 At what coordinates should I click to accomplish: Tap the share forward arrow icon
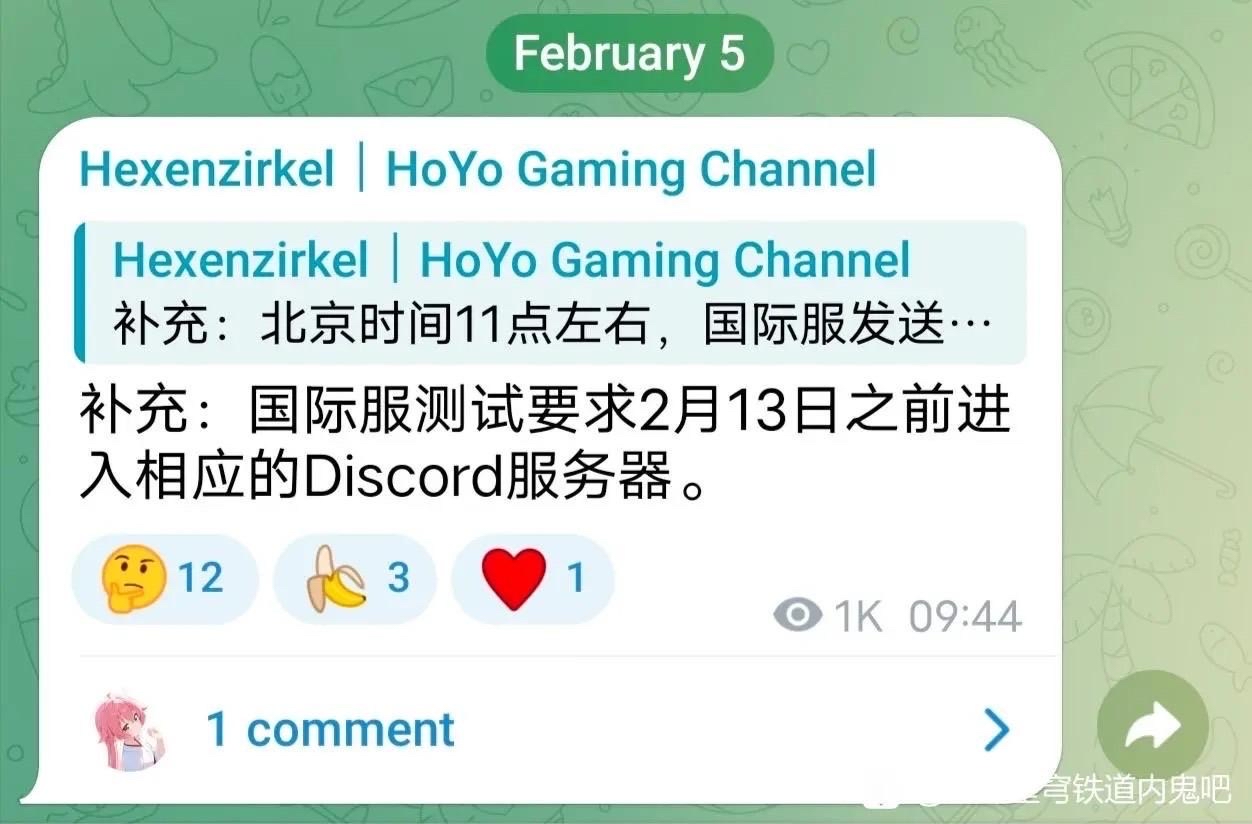pyautogui.click(x=1153, y=726)
